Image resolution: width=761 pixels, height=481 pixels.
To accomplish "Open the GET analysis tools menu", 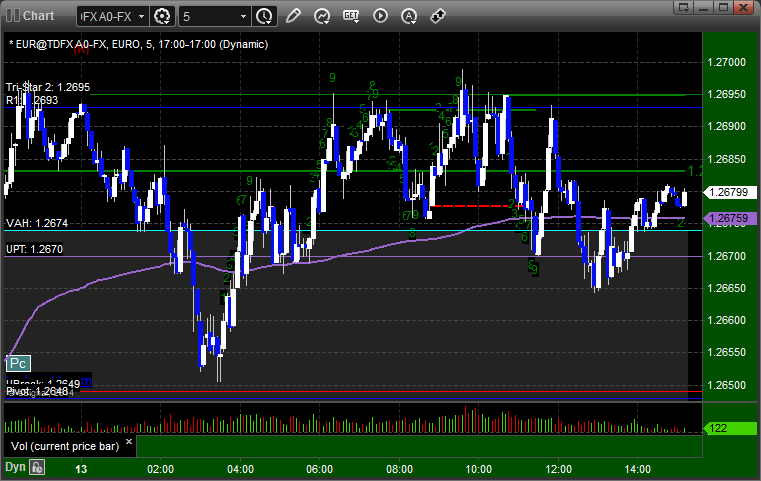I will tap(351, 16).
